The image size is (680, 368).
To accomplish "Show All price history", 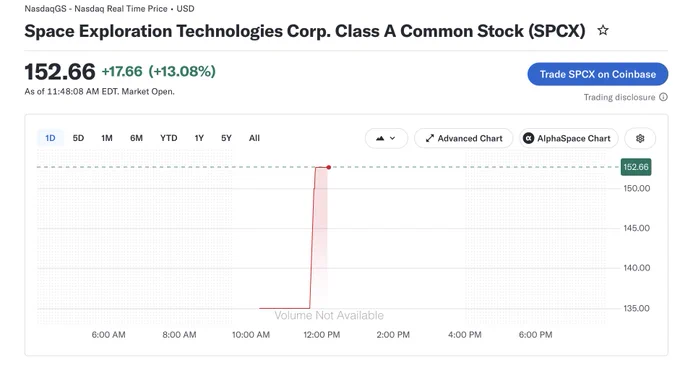I will coord(254,138).
